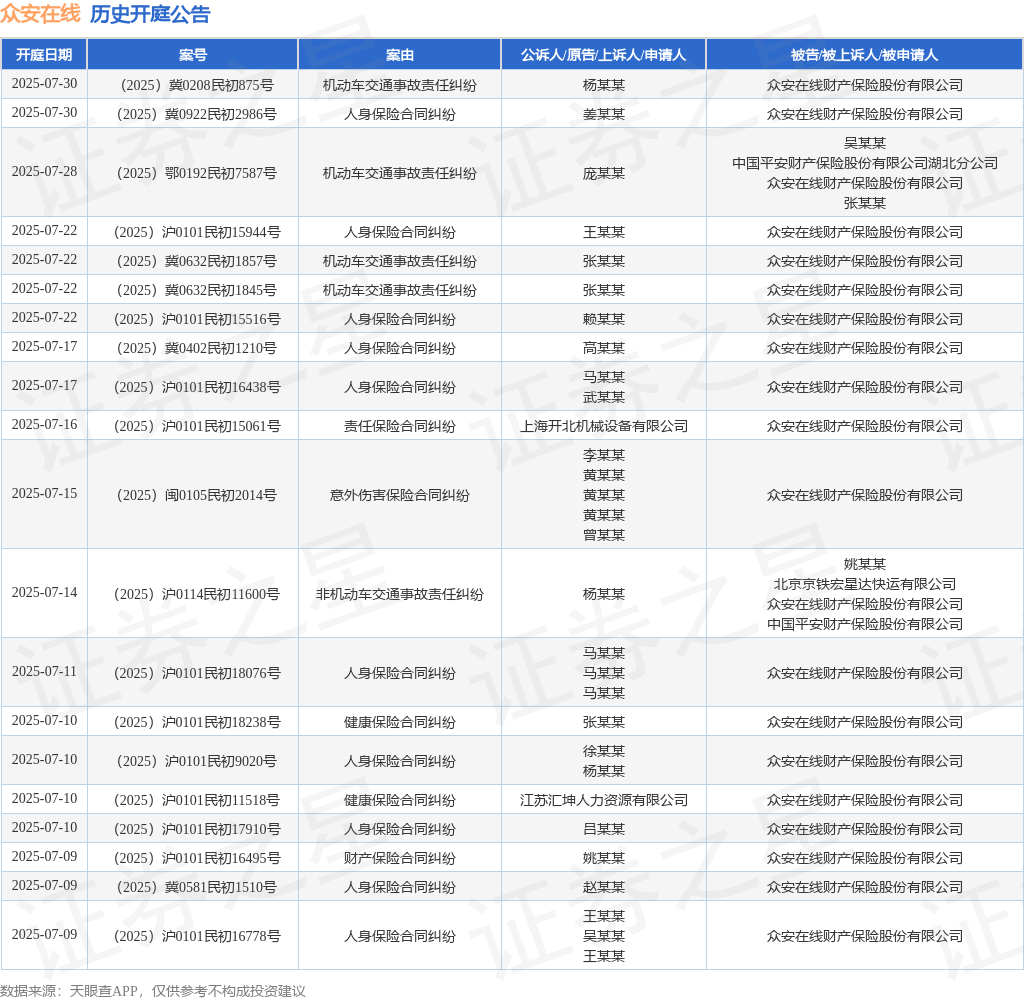This screenshot has width=1024, height=1000.
Task: Click the date 2025-07-16
Action: [x=44, y=425]
